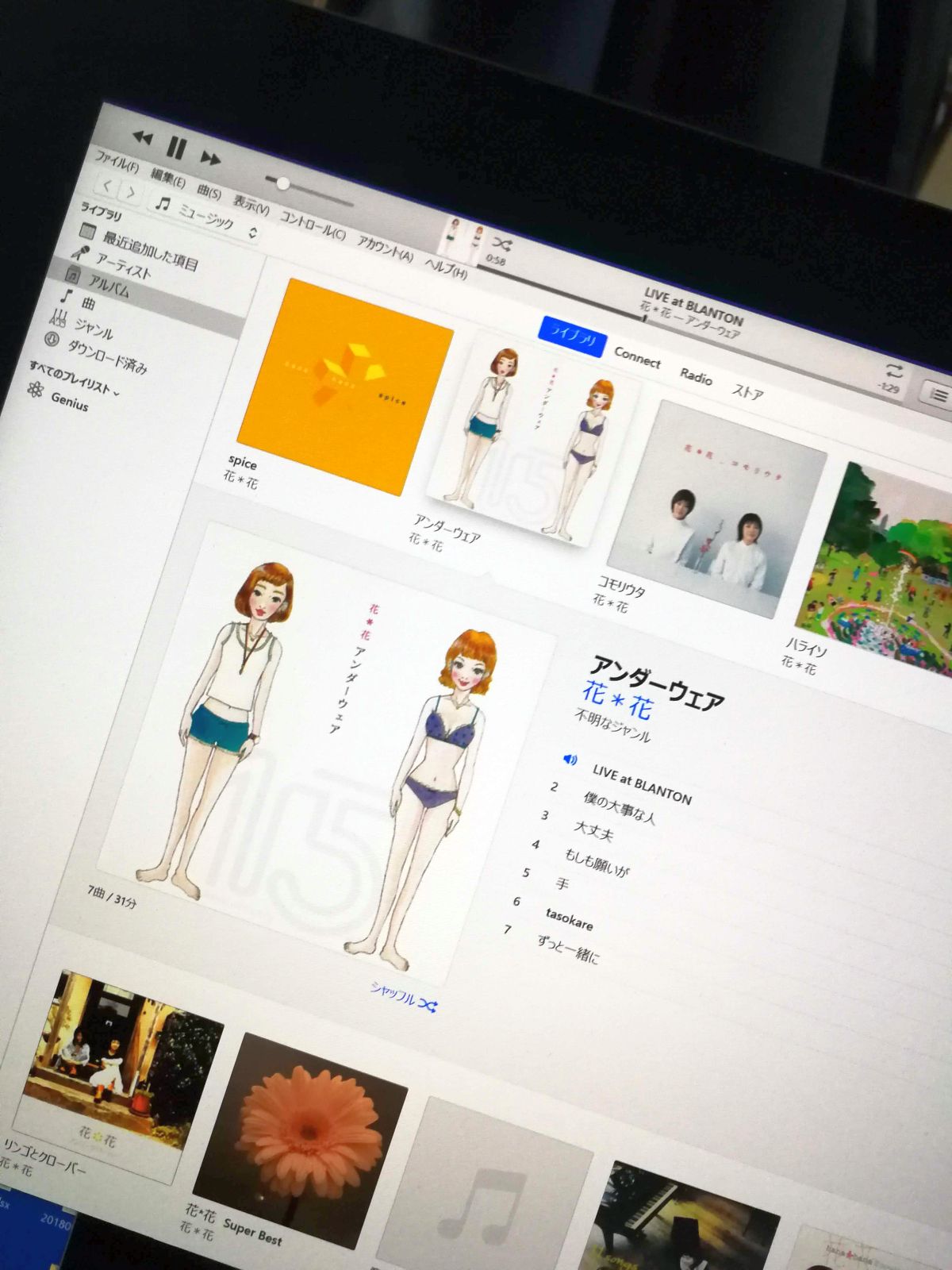The image size is (952, 1270).
Task: Click the ハライソ album title text
Action: 807,646
